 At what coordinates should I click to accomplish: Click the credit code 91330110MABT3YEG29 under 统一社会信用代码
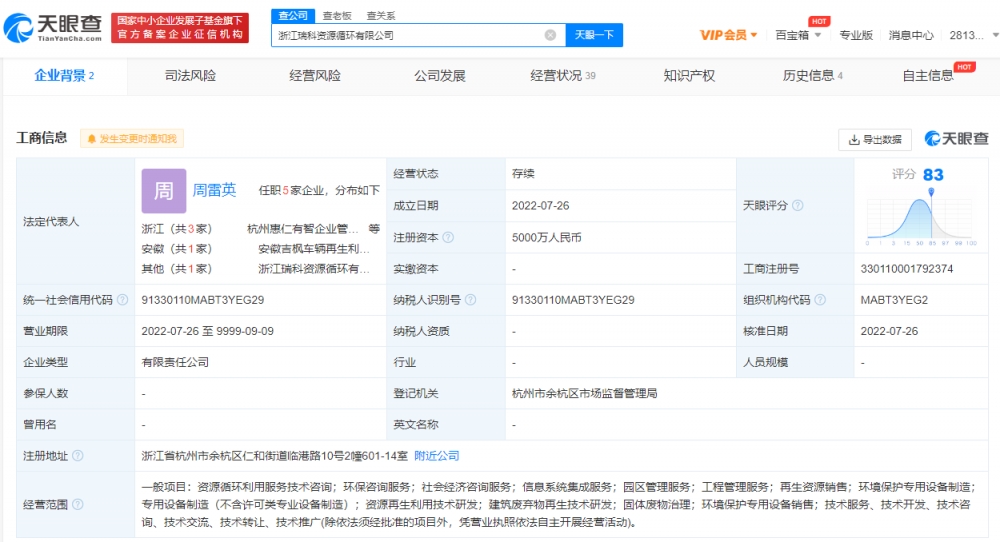pyautogui.click(x=203, y=300)
